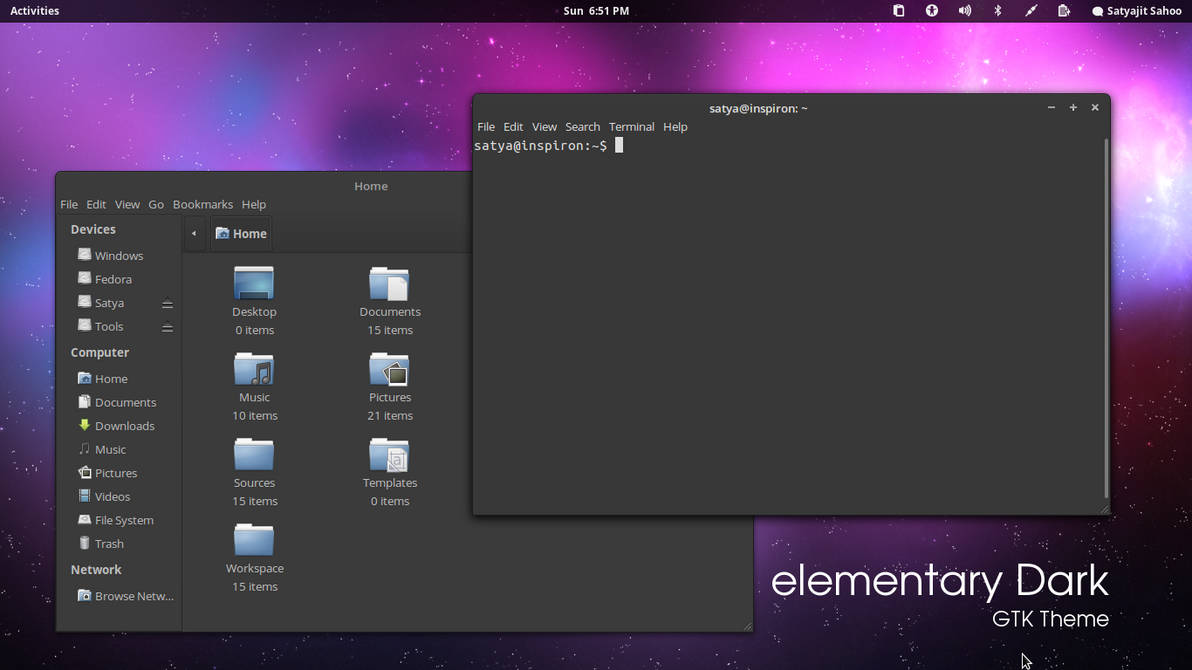Open the Pictures folder icon in Home view
This screenshot has height=670, width=1192.
(x=389, y=369)
